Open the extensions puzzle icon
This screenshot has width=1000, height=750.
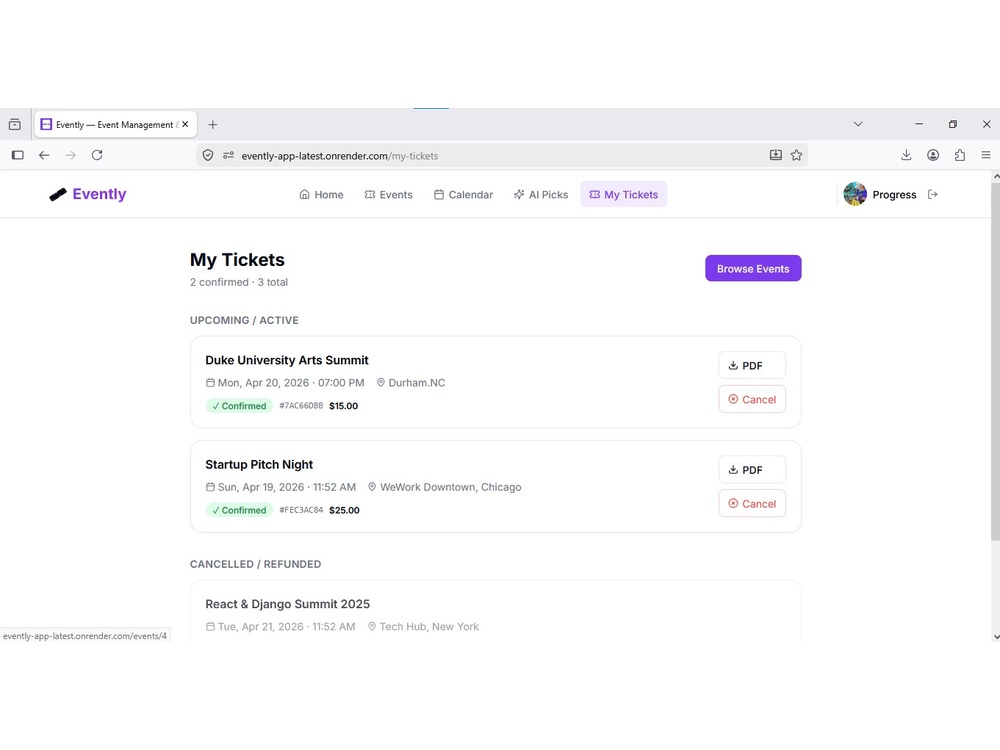coord(960,155)
